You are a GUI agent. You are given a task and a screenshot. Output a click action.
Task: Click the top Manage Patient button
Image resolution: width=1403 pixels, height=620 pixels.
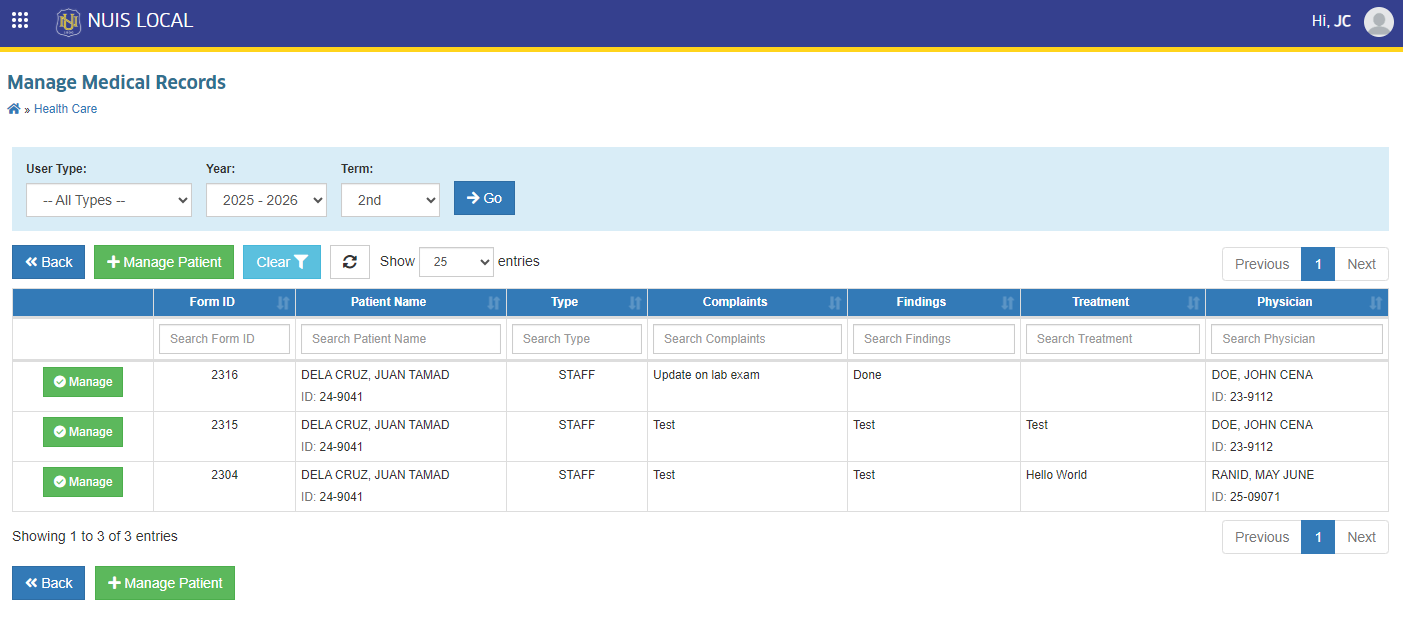[164, 262]
